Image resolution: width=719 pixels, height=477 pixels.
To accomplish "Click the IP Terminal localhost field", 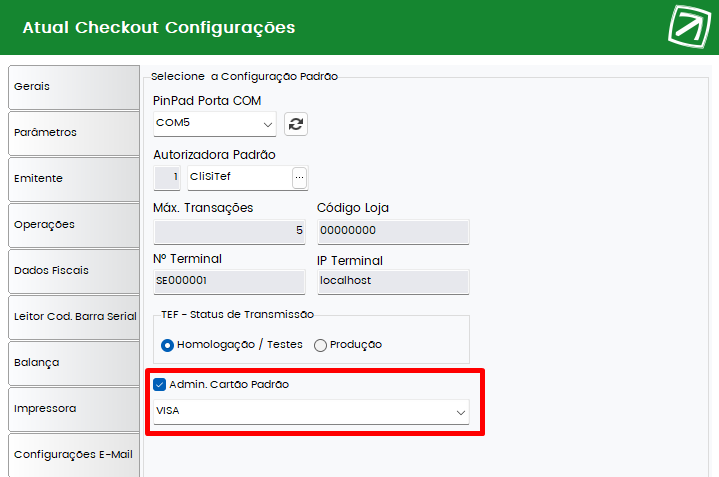I will coord(393,282).
